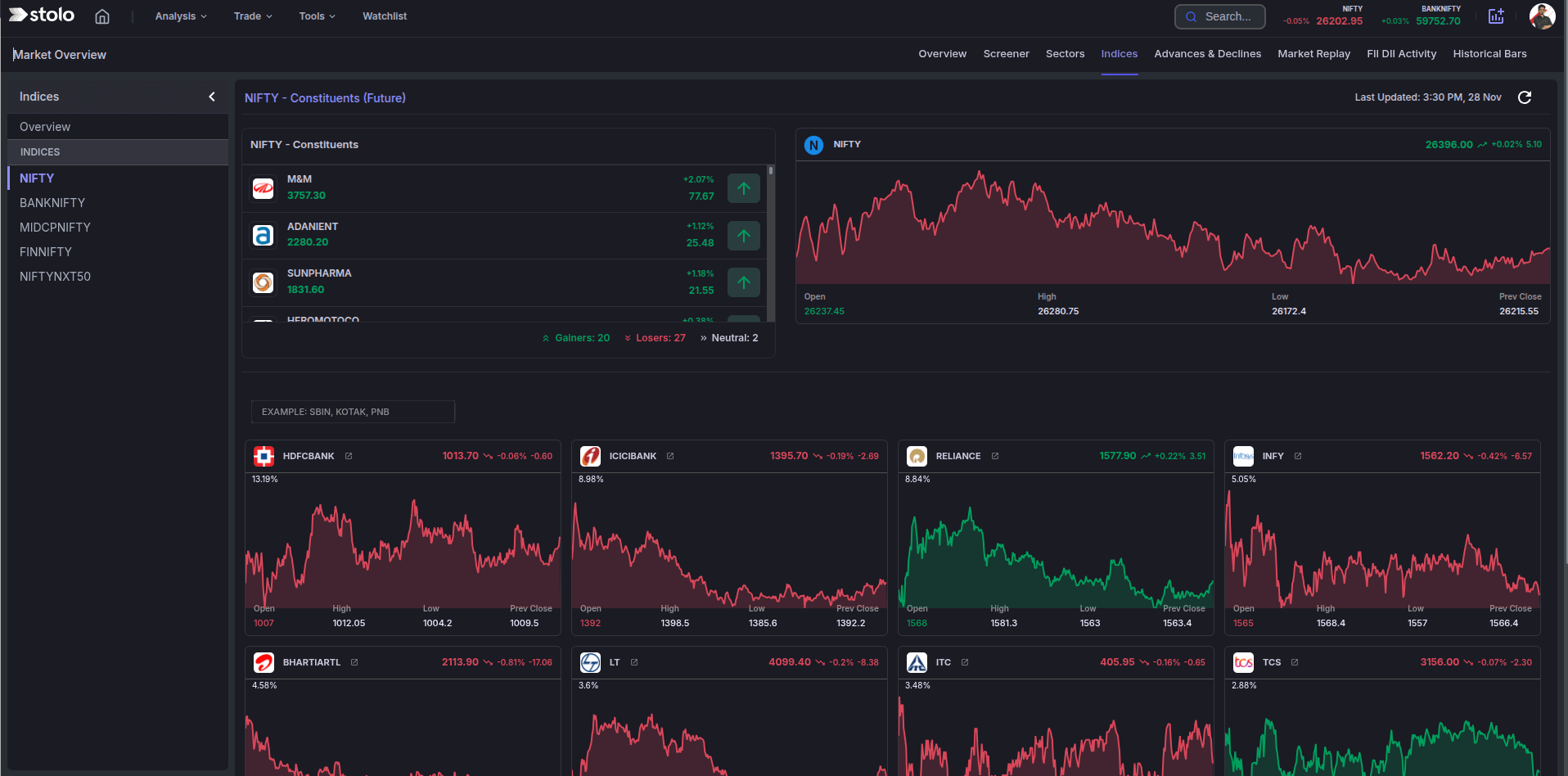The height and width of the screenshot is (776, 1568).
Task: Switch to the Advances & Declines tab
Action: click(1207, 53)
